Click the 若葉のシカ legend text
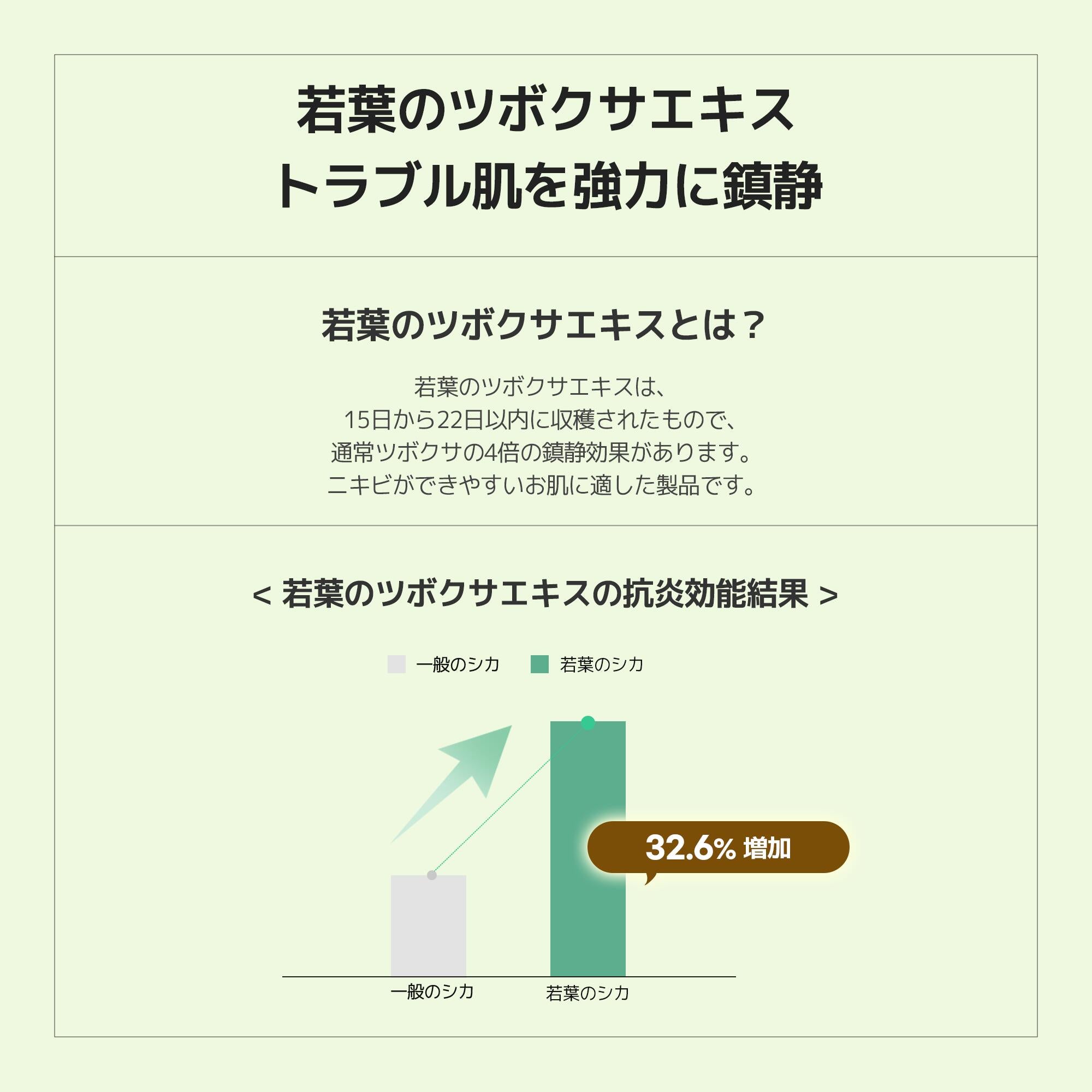The width and height of the screenshot is (1092, 1092). (x=602, y=664)
